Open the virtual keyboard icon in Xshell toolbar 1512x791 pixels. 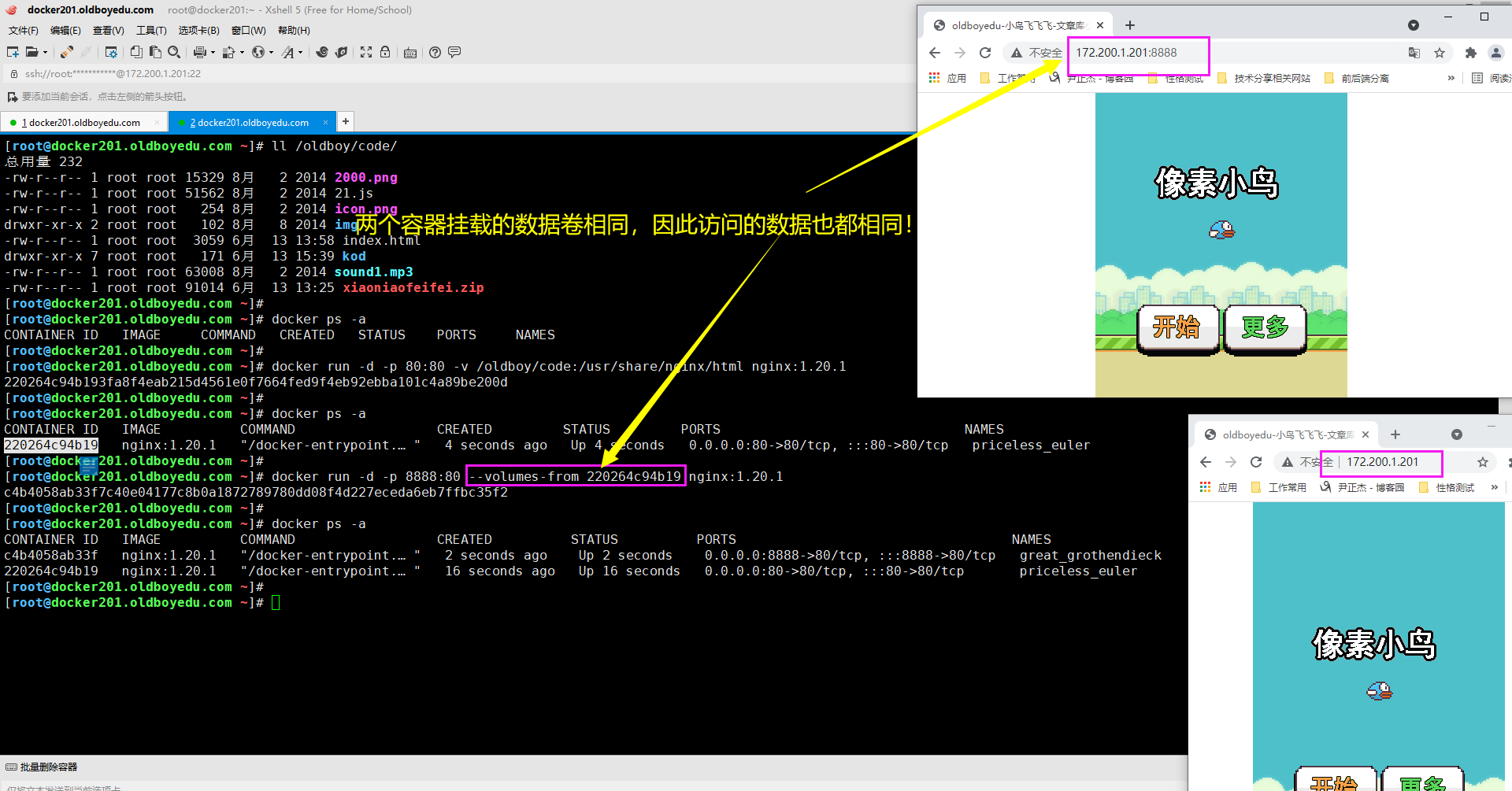[x=410, y=53]
